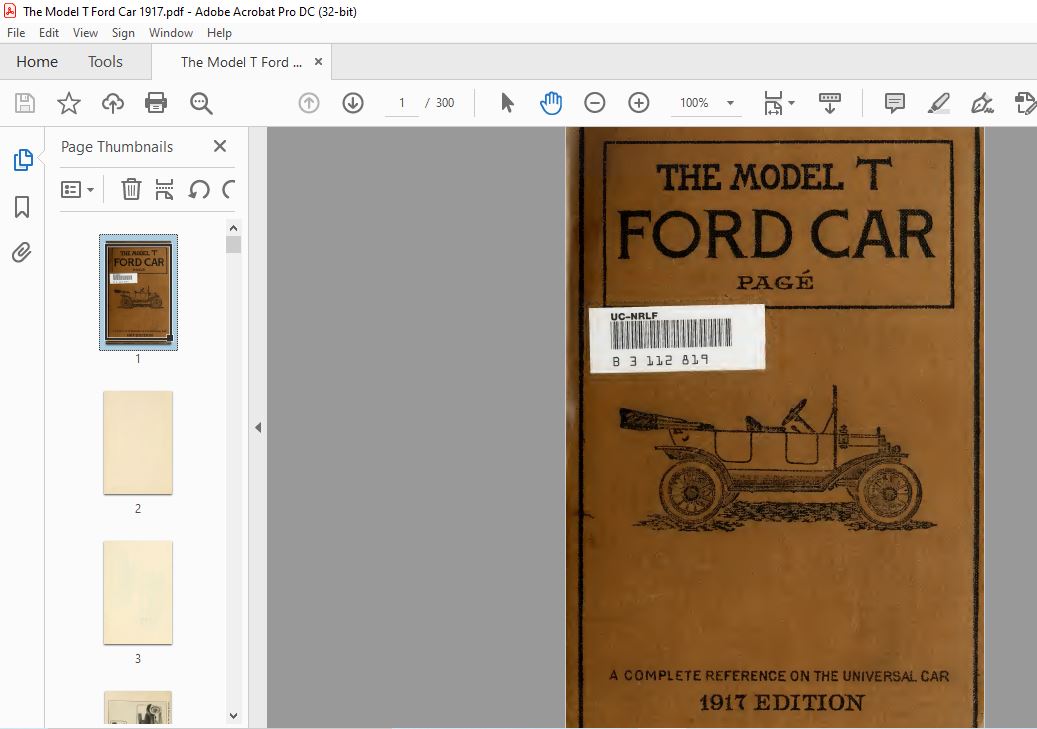
Task: Open the View menu
Action: [x=85, y=32]
